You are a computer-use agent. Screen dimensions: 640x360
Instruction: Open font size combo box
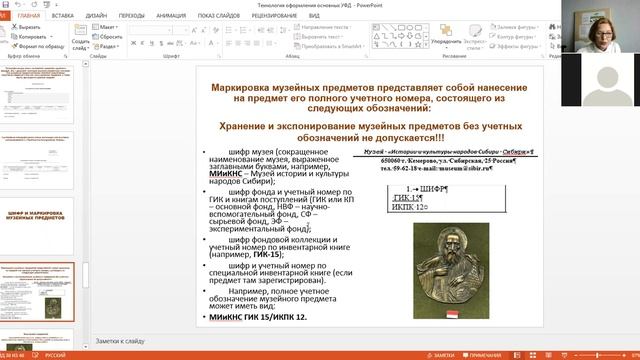pos(181,30)
